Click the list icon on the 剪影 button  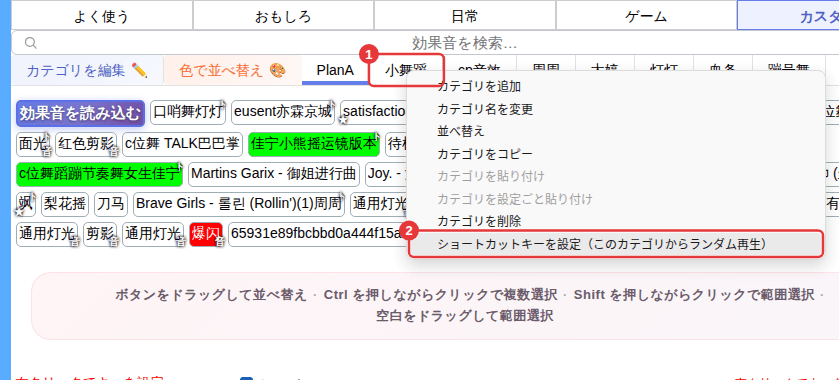(x=113, y=242)
